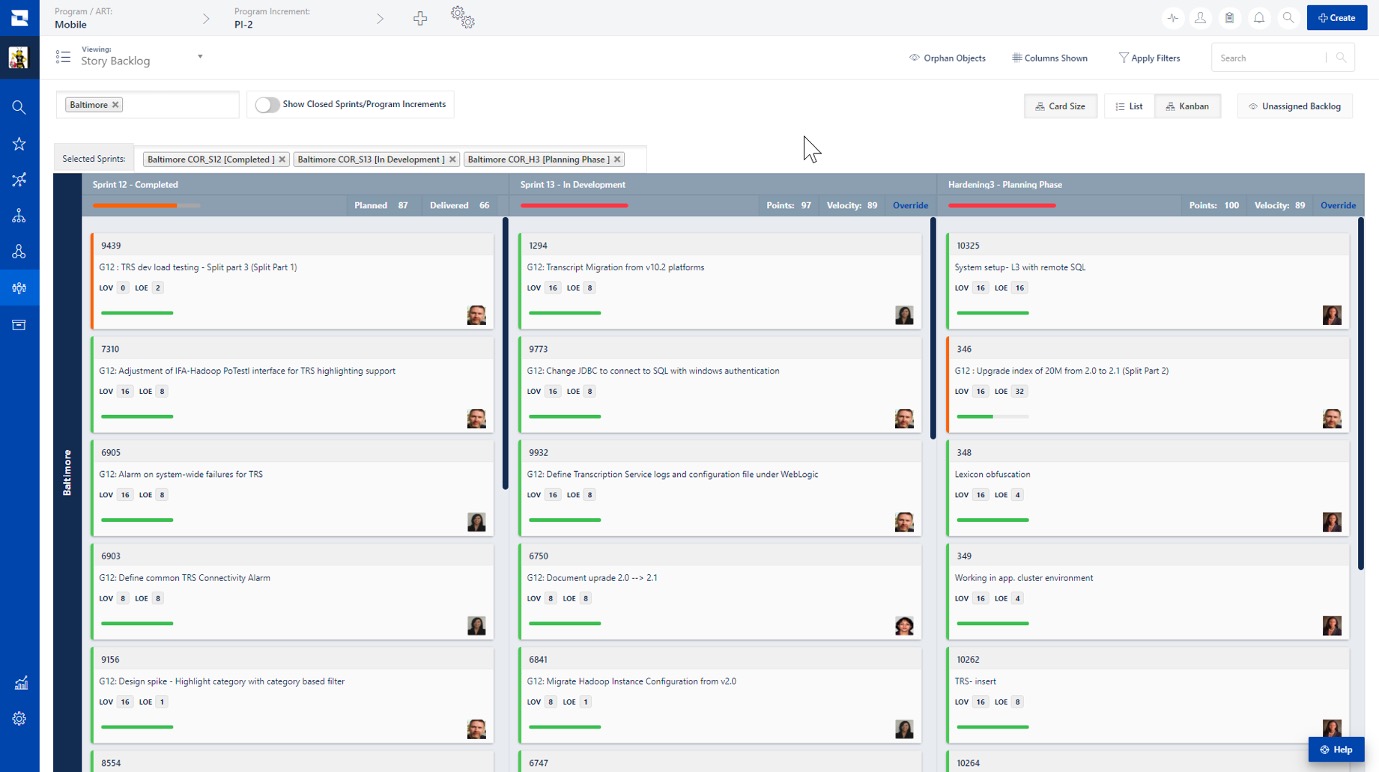This screenshot has height=772, width=1379.
Task: Switch to Kanban view
Action: coord(1188,105)
